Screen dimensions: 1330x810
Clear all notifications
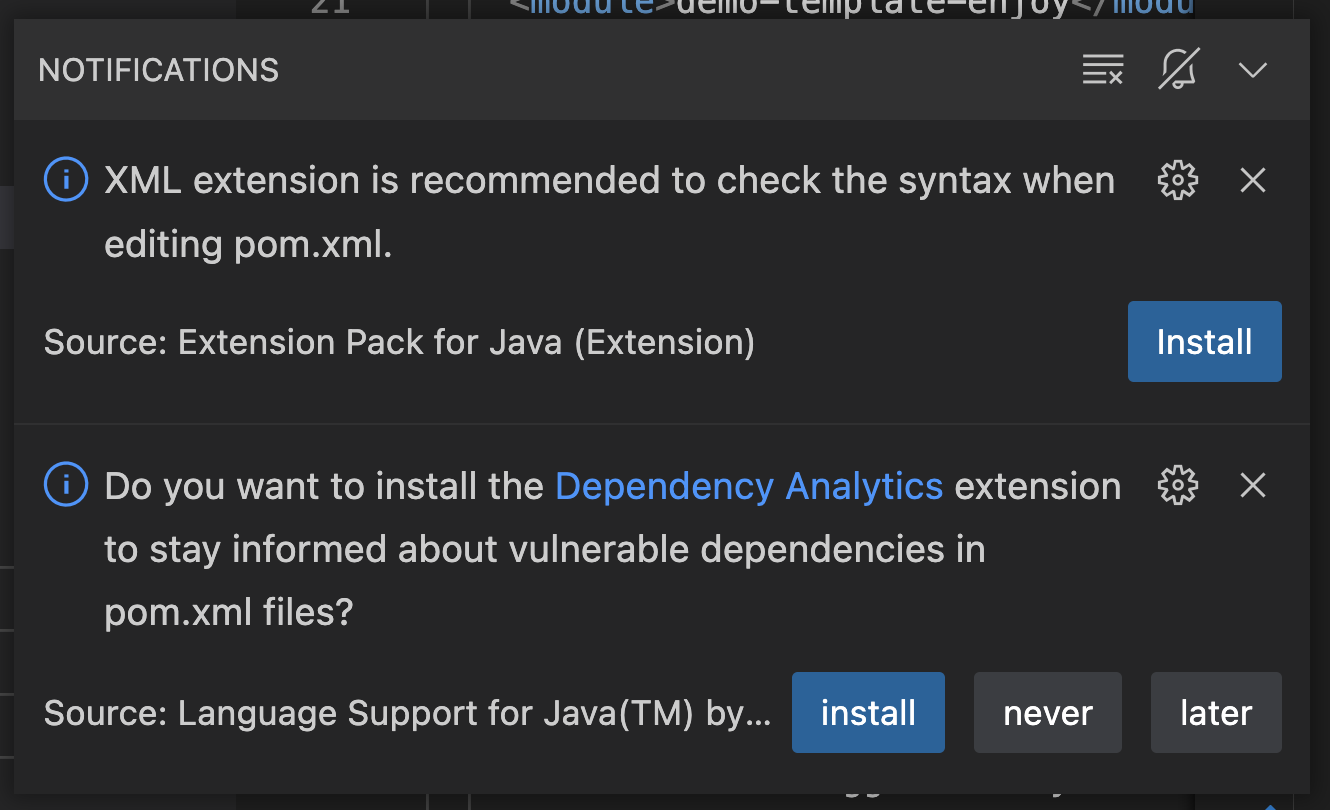[x=1102, y=70]
